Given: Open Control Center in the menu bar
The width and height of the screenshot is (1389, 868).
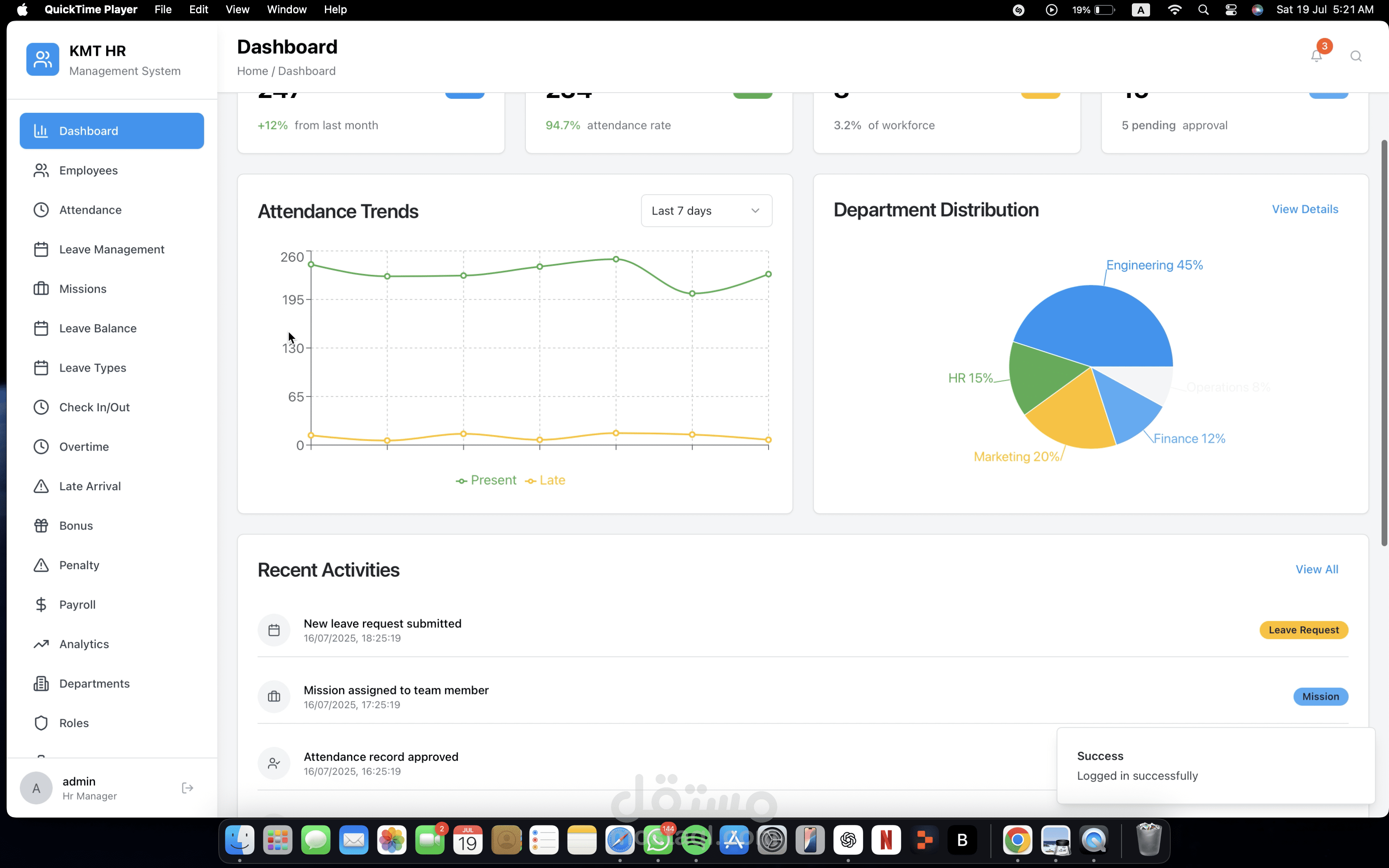Looking at the screenshot, I should tap(1231, 9).
